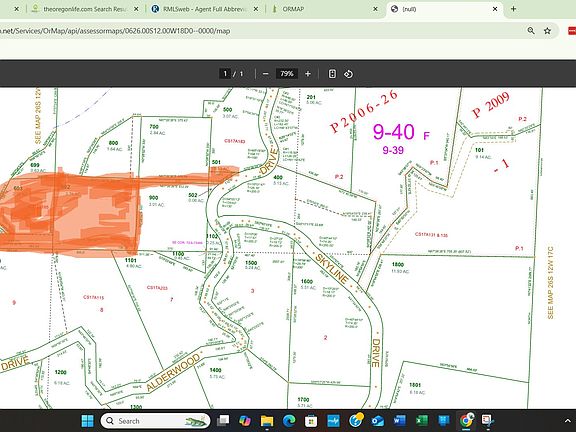Viewport: 576px width, 432px height.
Task: Show hidden system tray icons
Action: [x=568, y=421]
